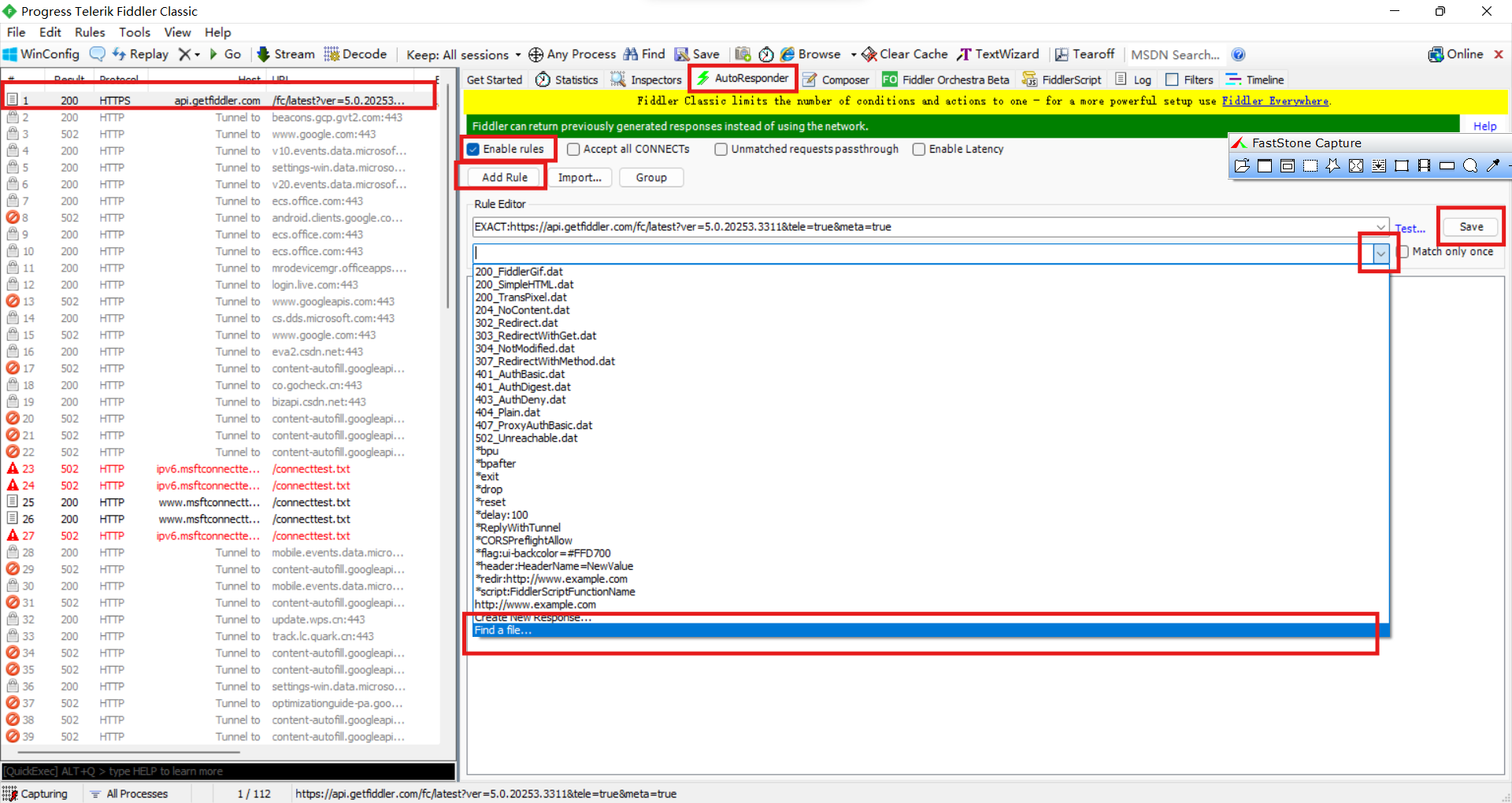Check the Enable Latency option
The width and height of the screenshot is (1512, 803).
point(918,149)
